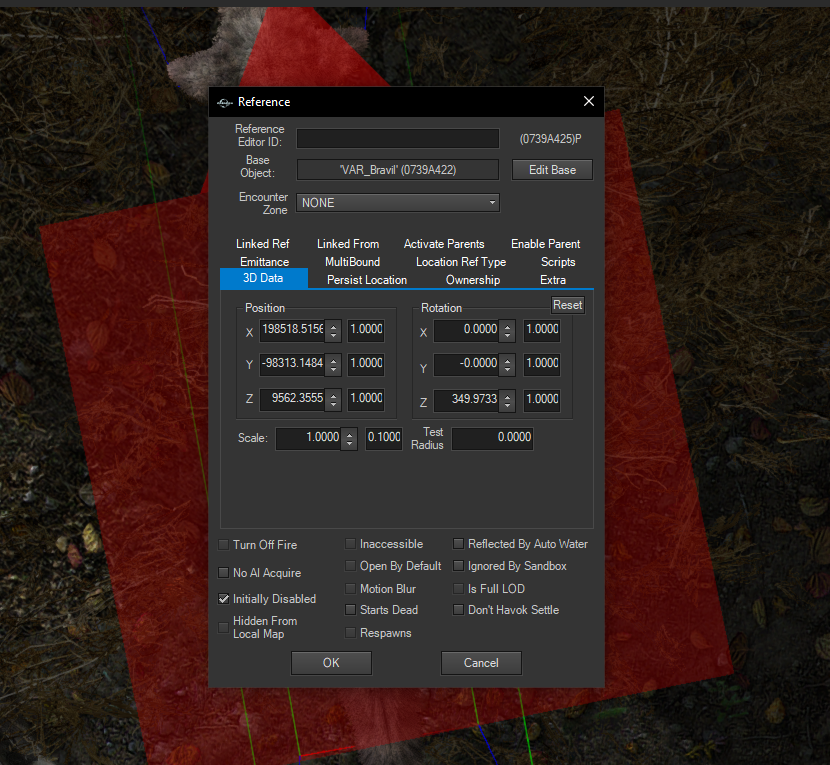Click Position Y value field

292,363
